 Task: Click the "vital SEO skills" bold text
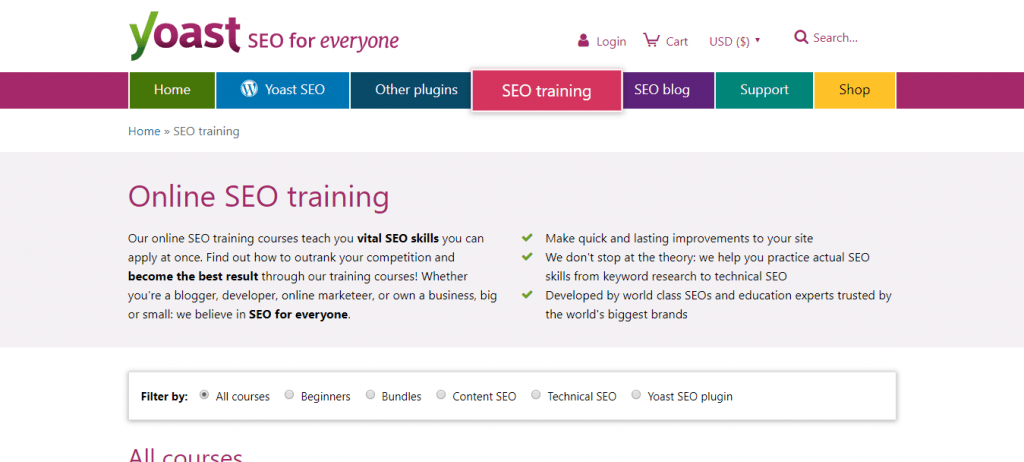pos(398,239)
